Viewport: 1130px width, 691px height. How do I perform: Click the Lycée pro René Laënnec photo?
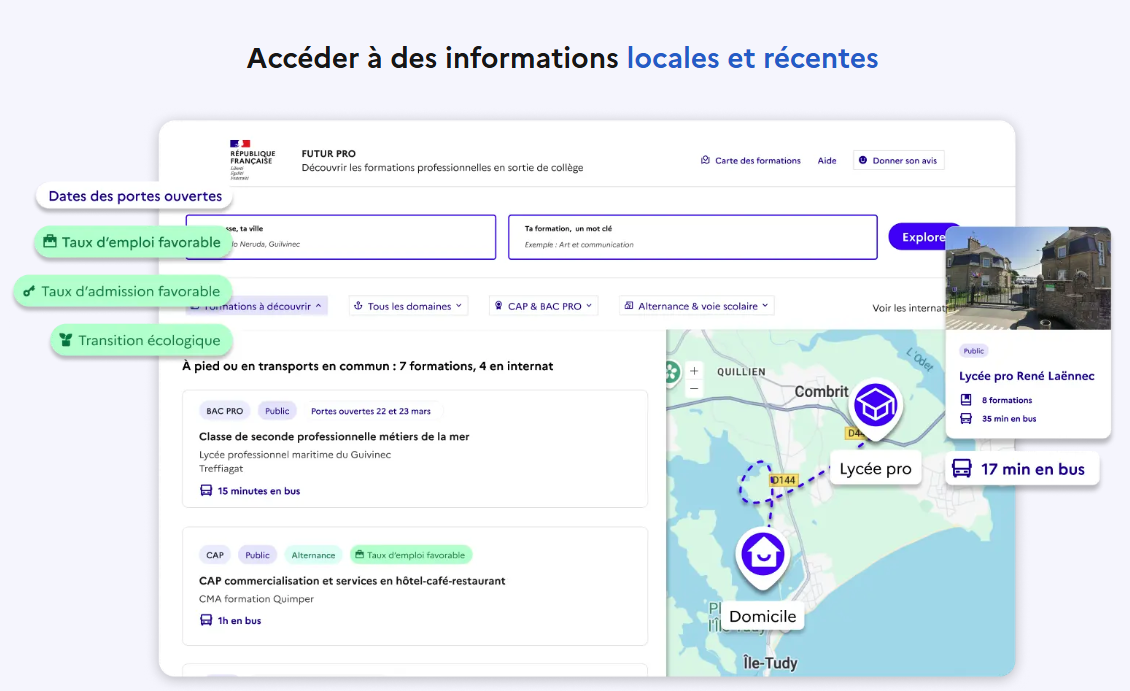1028,278
